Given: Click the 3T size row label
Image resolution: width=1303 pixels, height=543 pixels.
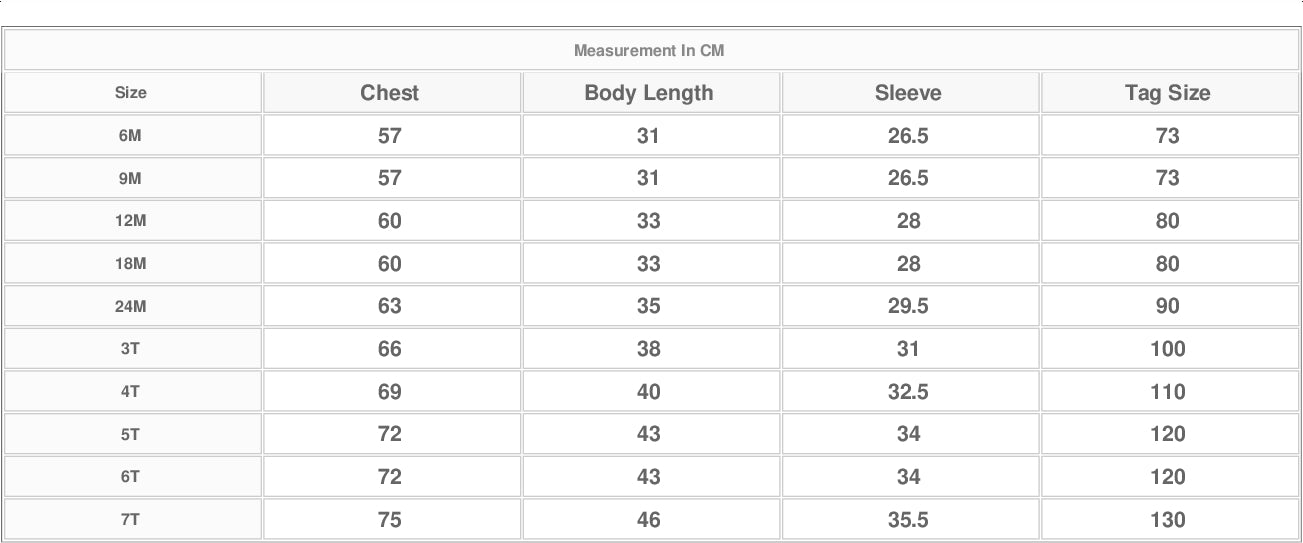Looking at the screenshot, I should click(x=130, y=349).
